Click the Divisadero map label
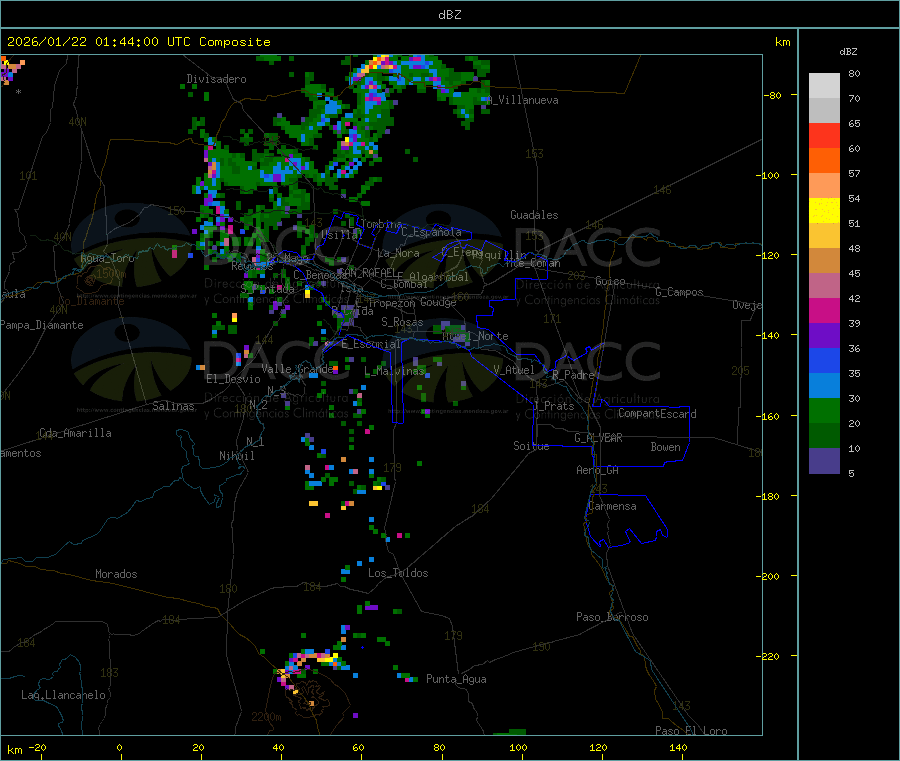This screenshot has width=900, height=761. (216, 79)
